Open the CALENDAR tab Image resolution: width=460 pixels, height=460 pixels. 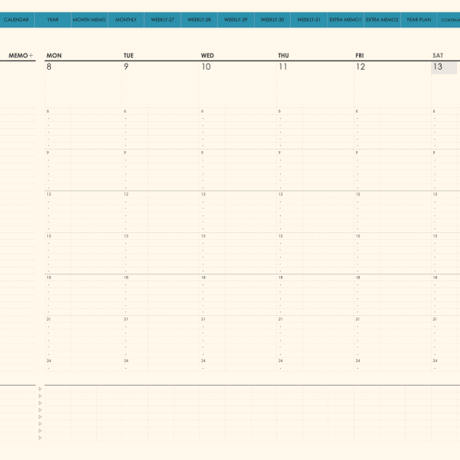point(17,20)
